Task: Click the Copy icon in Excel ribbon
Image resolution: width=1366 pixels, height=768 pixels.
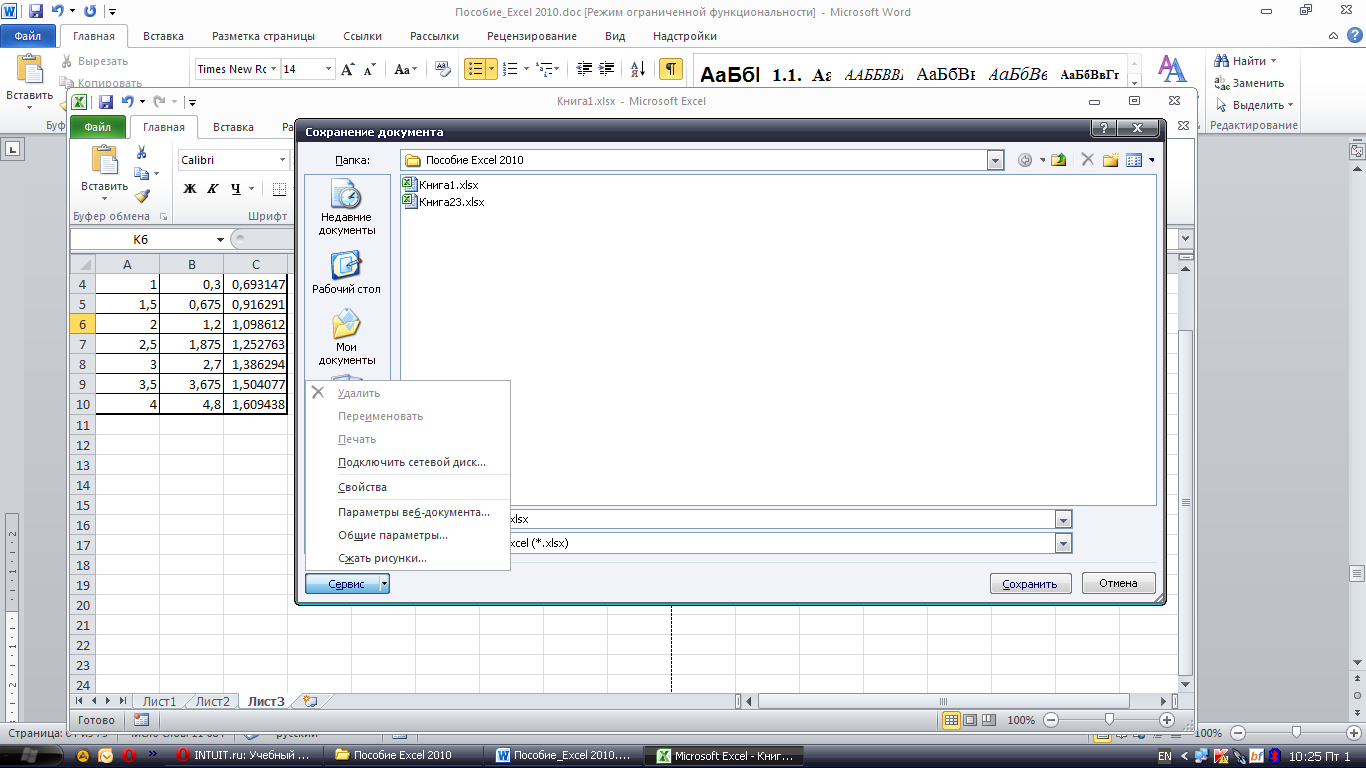Action: (x=142, y=174)
